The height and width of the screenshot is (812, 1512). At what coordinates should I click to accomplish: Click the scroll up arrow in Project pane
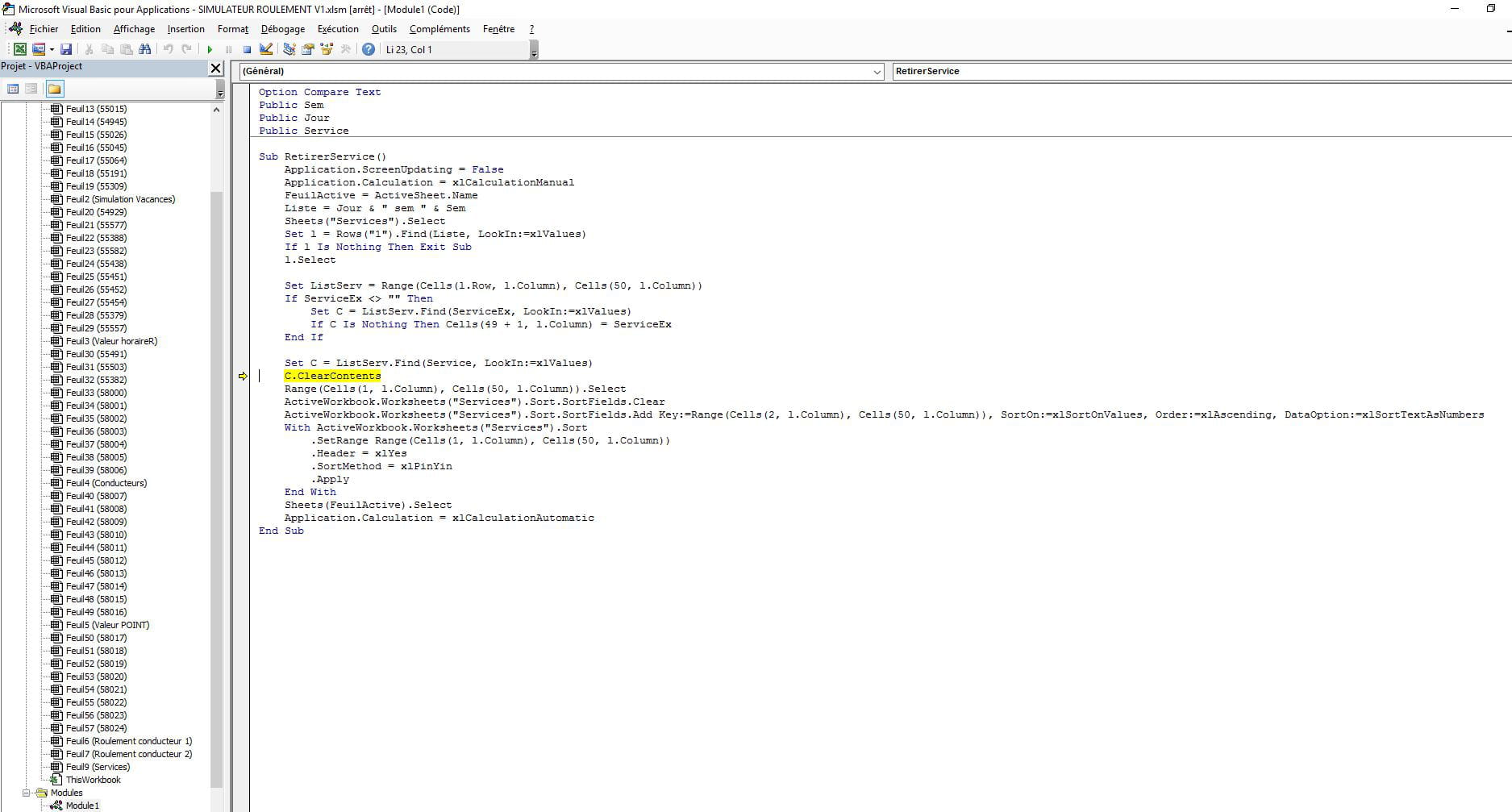click(x=216, y=110)
